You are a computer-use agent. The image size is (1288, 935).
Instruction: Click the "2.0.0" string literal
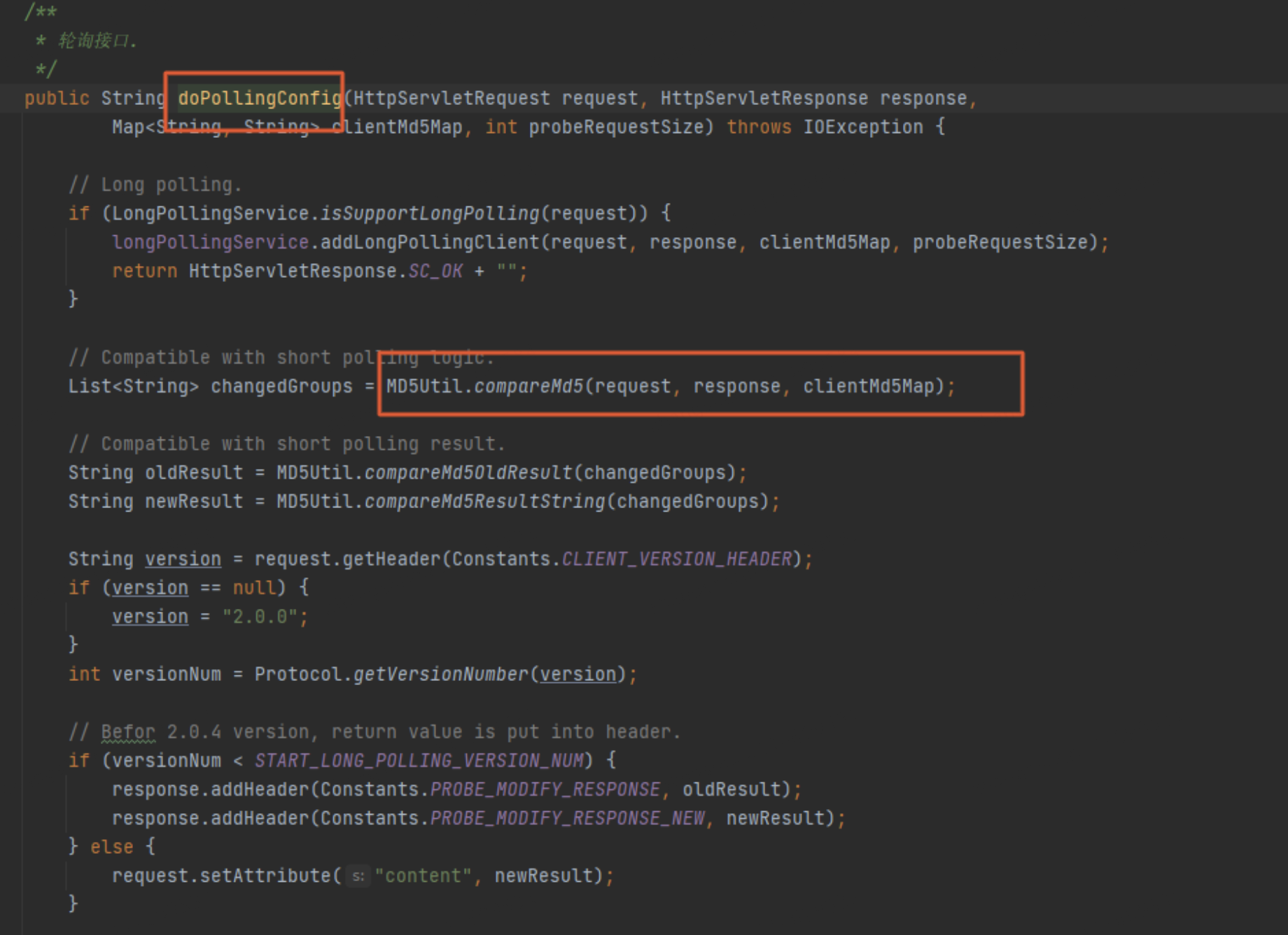click(x=260, y=617)
